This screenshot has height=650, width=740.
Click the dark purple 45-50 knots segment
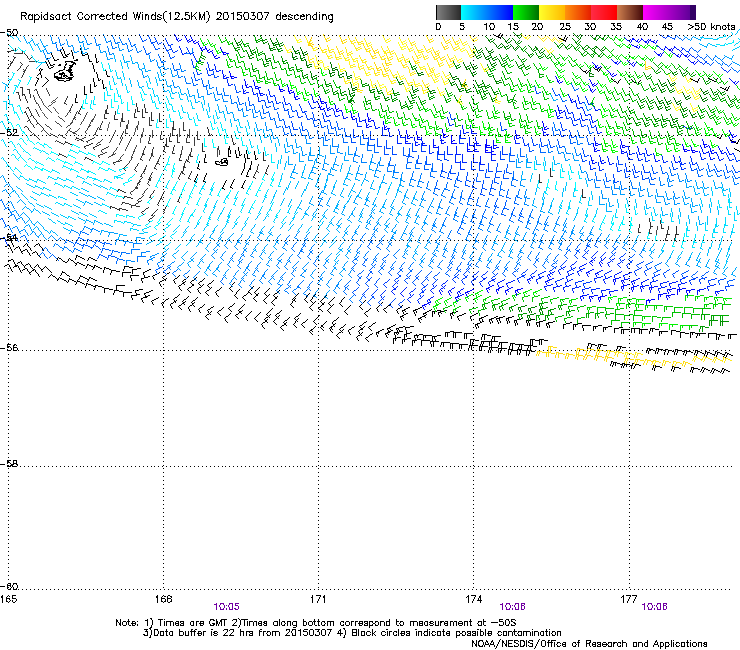pos(682,12)
